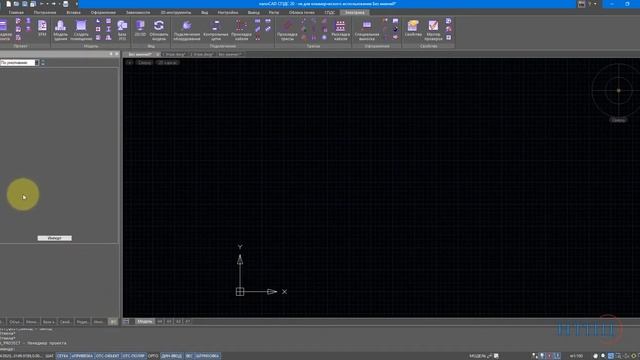Click the Save icon in quick access toolbar
This screenshot has height=360, width=640.
pos(24,4)
